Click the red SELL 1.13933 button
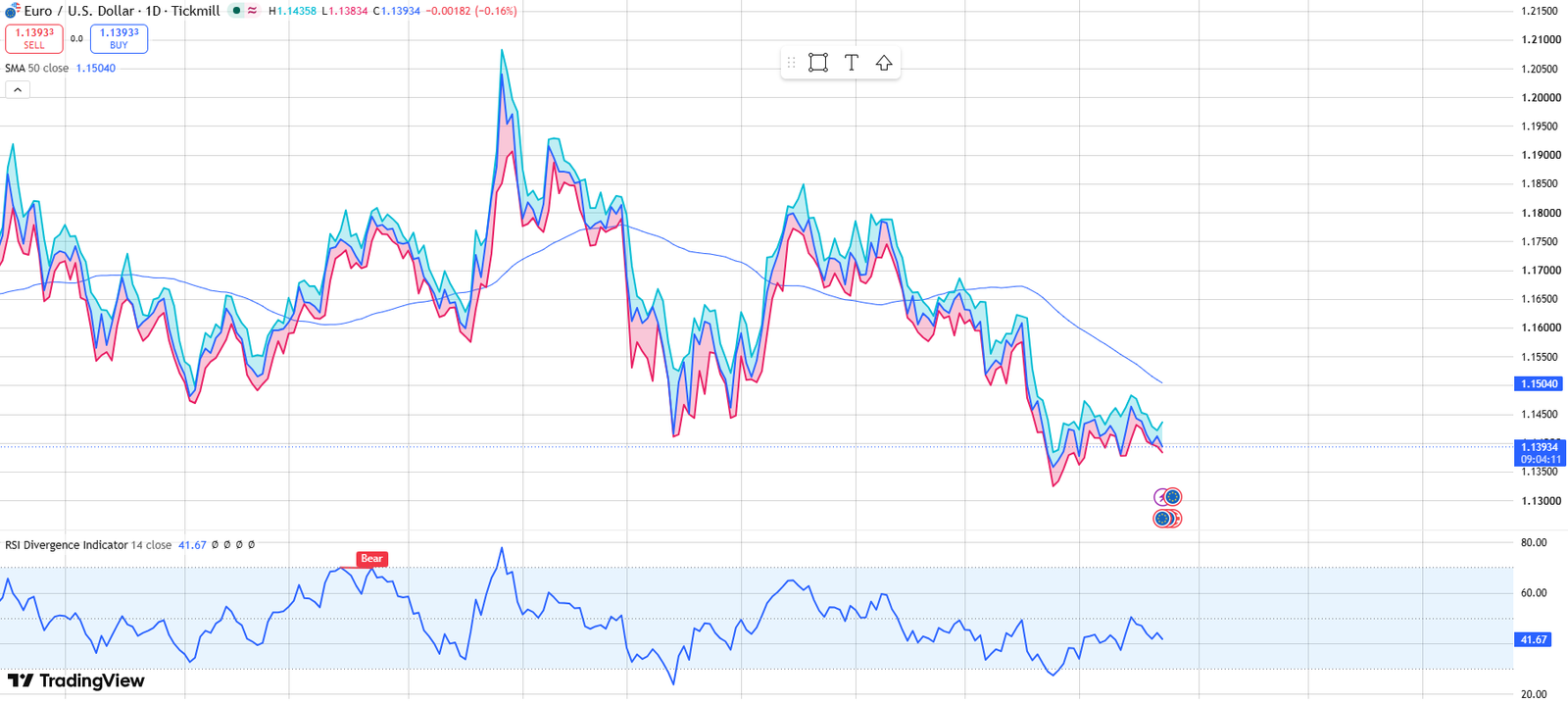 click(x=34, y=38)
